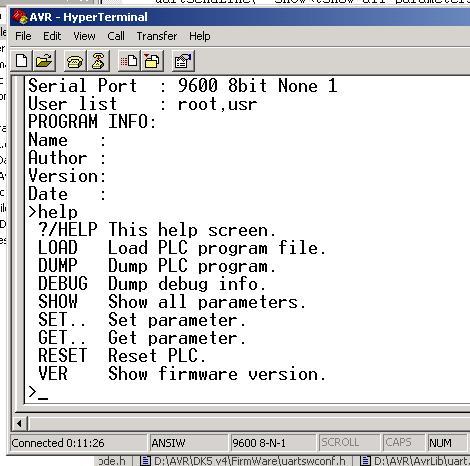This screenshot has height=466, width=470.
Task: Open the Transfer menu
Action: pos(157,36)
